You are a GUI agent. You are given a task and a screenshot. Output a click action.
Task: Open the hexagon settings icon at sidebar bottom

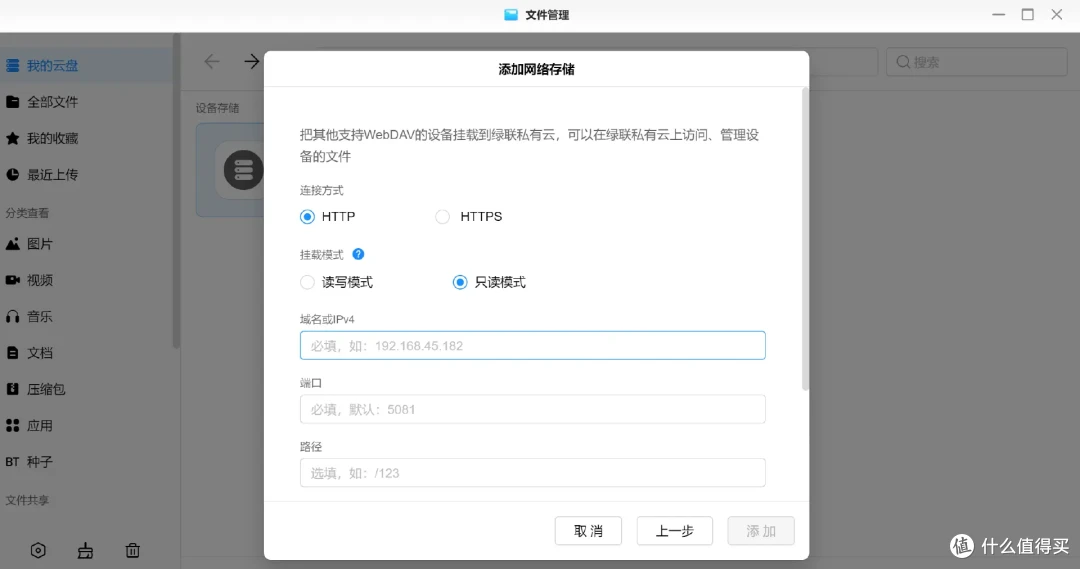(x=38, y=550)
